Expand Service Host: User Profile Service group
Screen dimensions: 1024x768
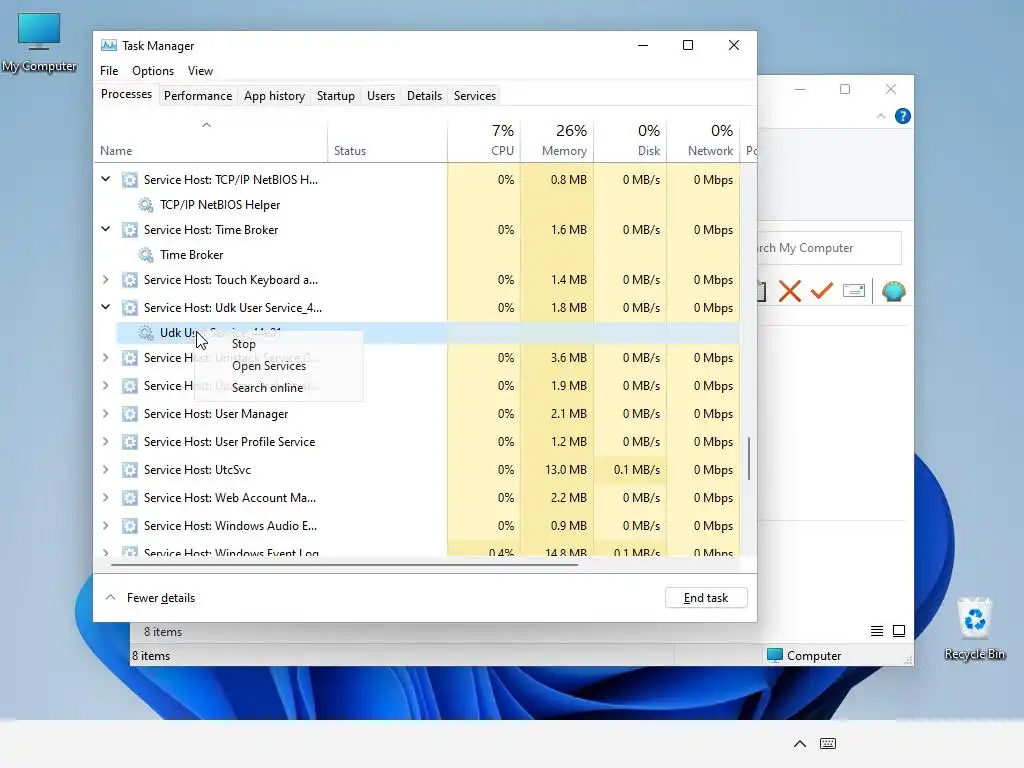point(106,442)
